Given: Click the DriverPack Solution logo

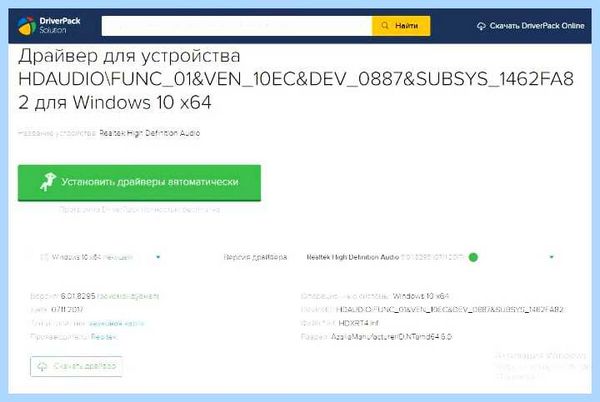Looking at the screenshot, I should click(x=49, y=26).
